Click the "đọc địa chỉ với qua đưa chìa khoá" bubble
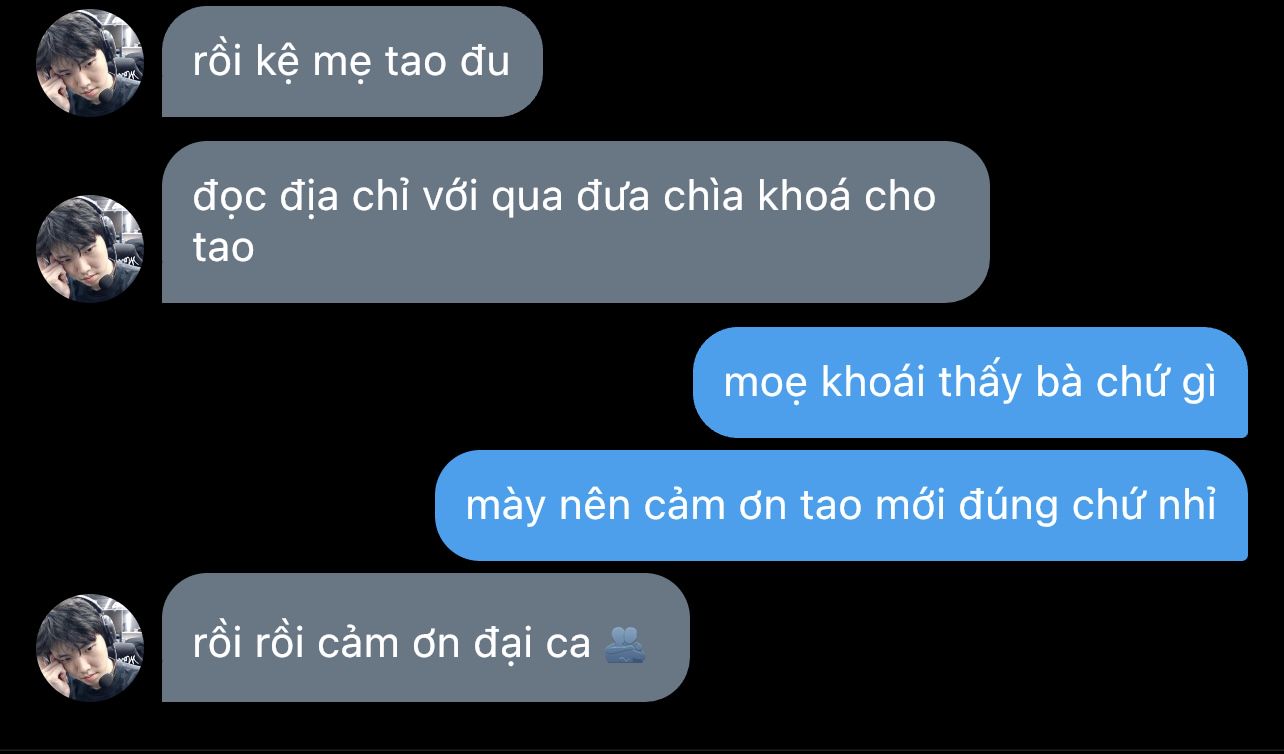 pos(576,222)
